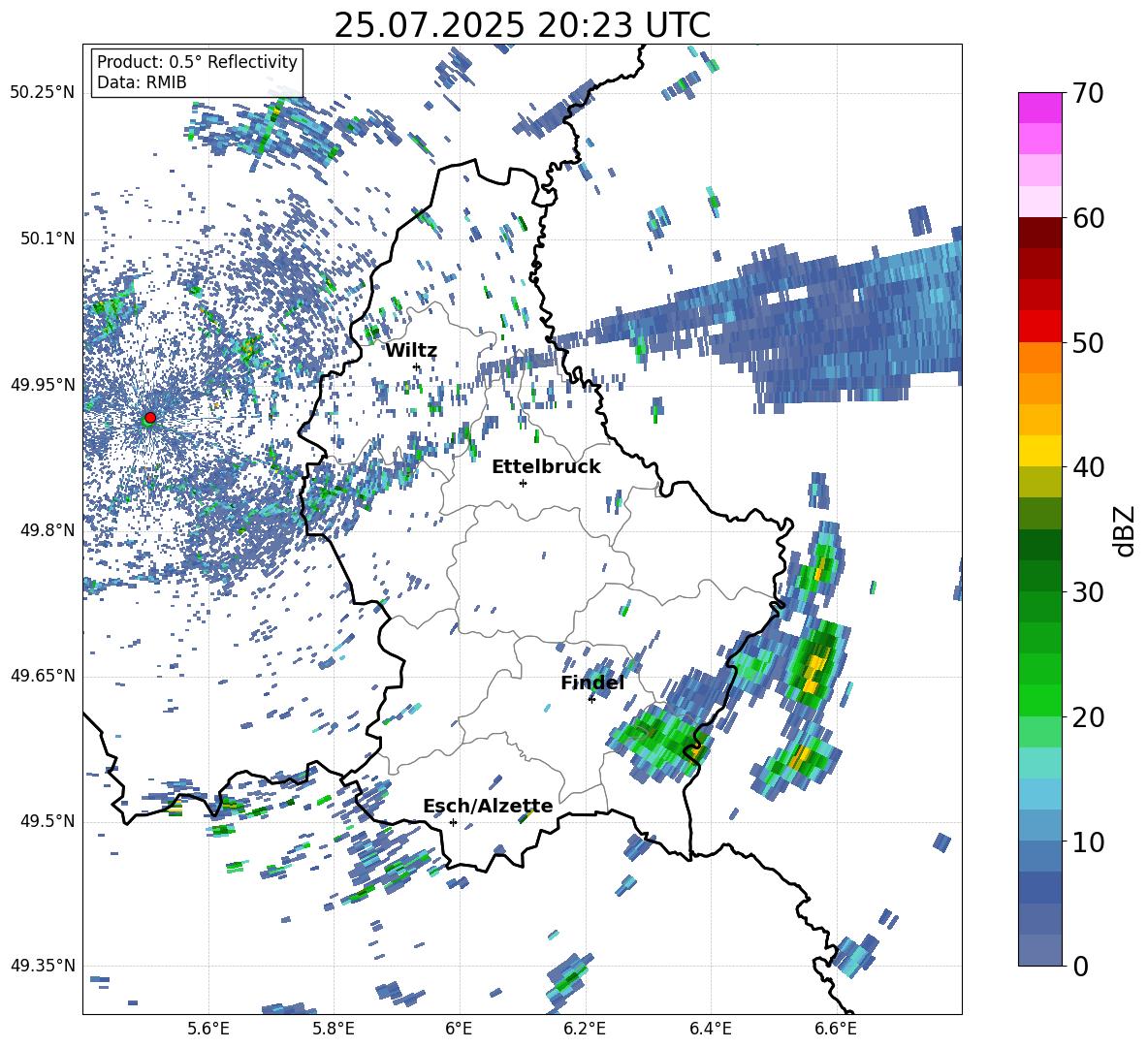This screenshot has width=1148, height=1048.
Task: Click the Wiltz location cross marker
Action: click(x=417, y=366)
